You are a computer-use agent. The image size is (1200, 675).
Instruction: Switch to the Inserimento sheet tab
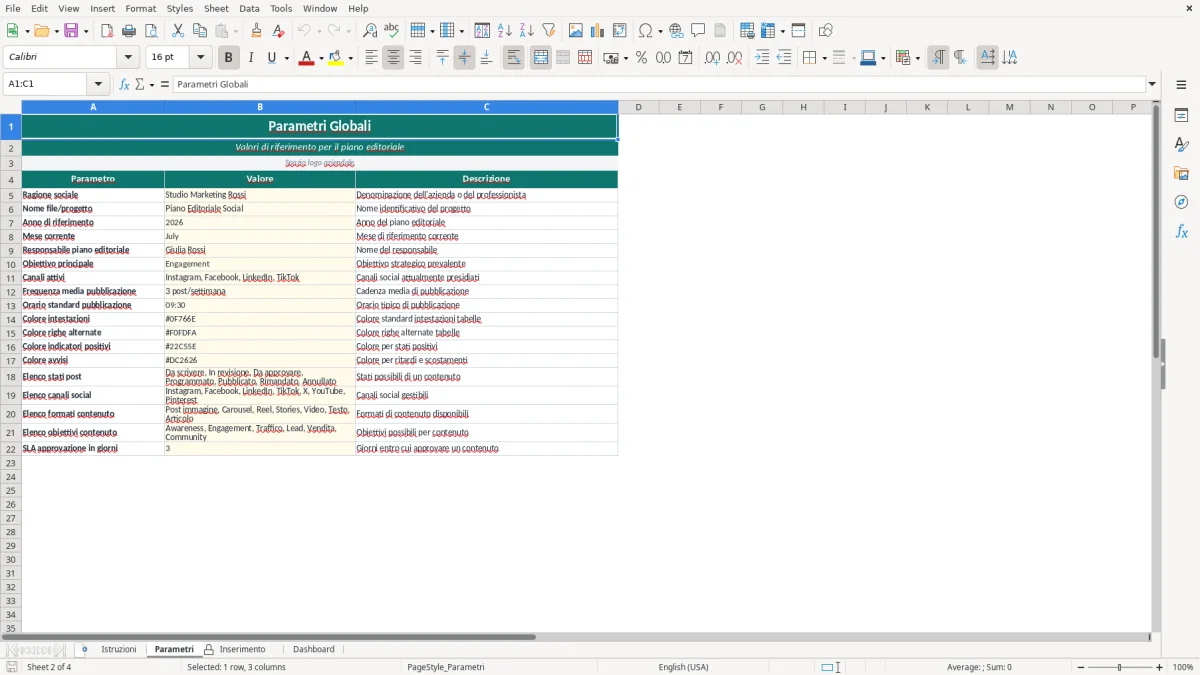click(x=243, y=649)
